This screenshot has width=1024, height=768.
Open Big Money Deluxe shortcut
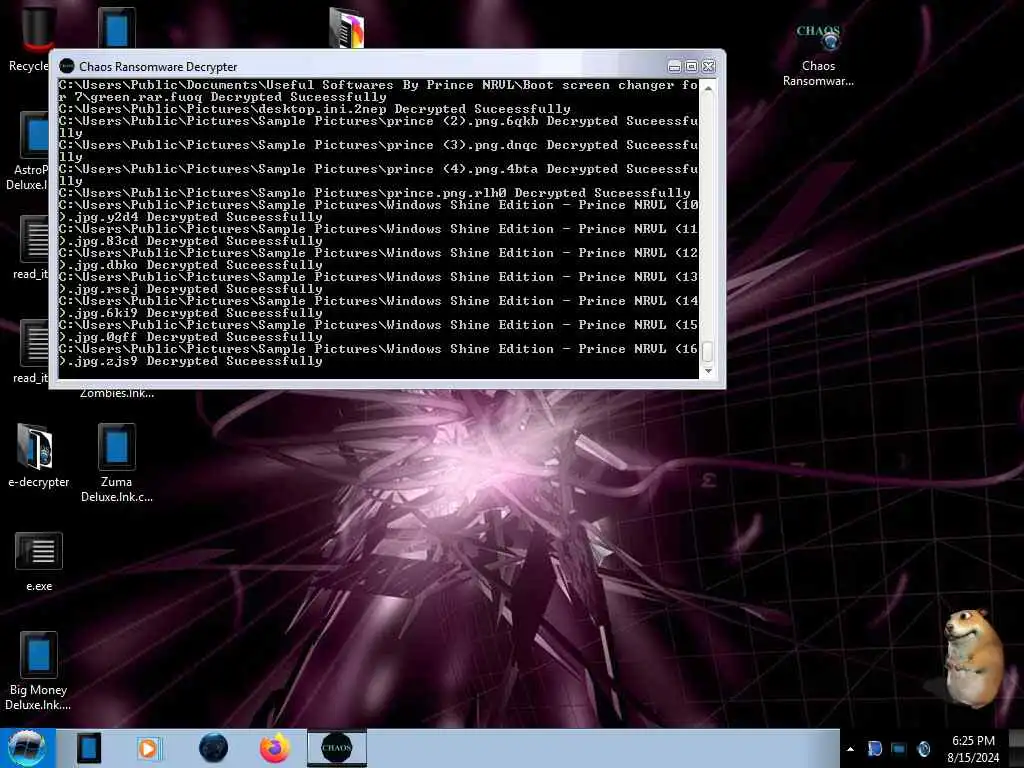pyautogui.click(x=38, y=671)
